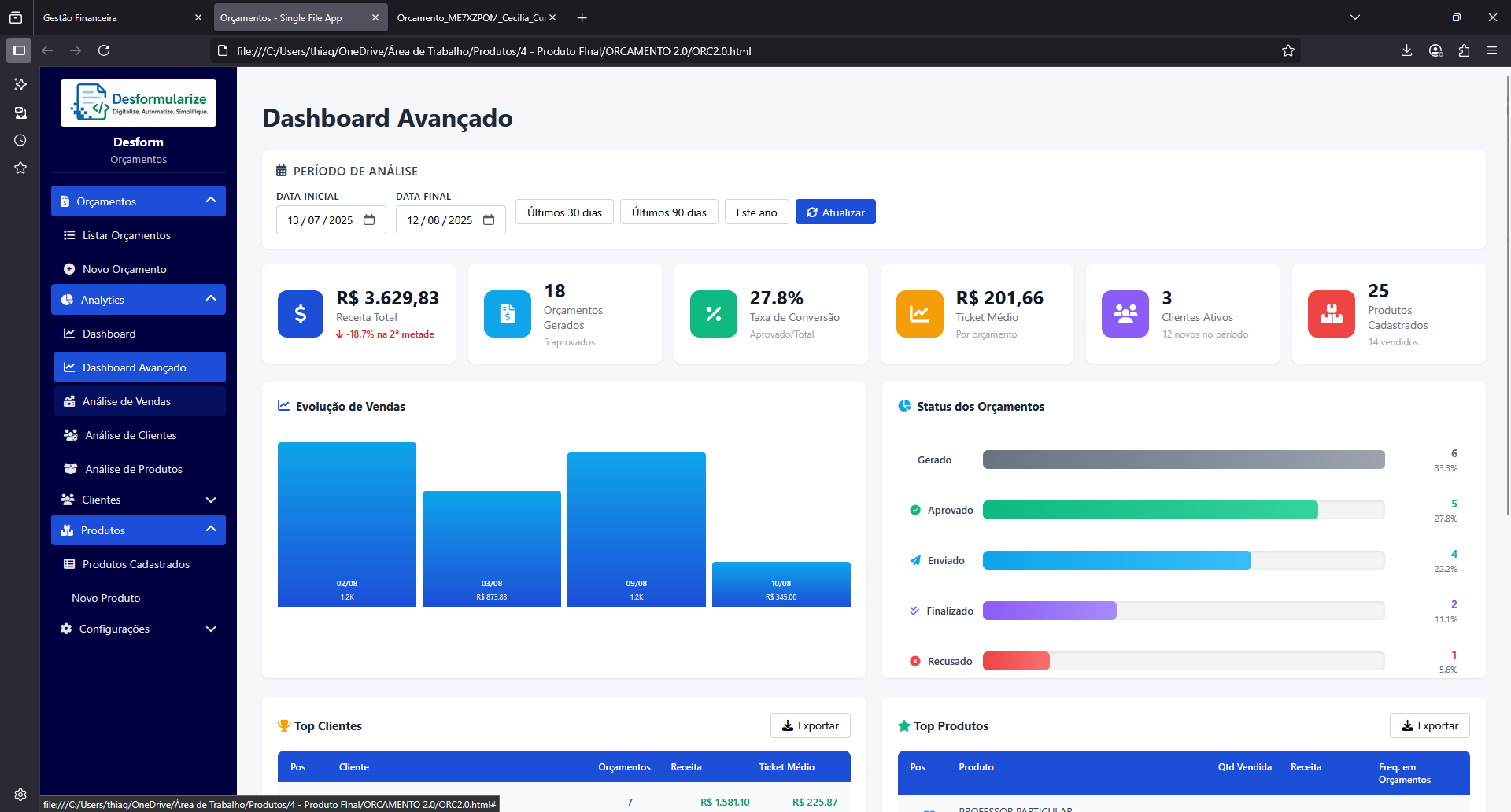Click the purple Clientes Ativos people icon
This screenshot has width=1511, height=812.
[x=1125, y=314]
